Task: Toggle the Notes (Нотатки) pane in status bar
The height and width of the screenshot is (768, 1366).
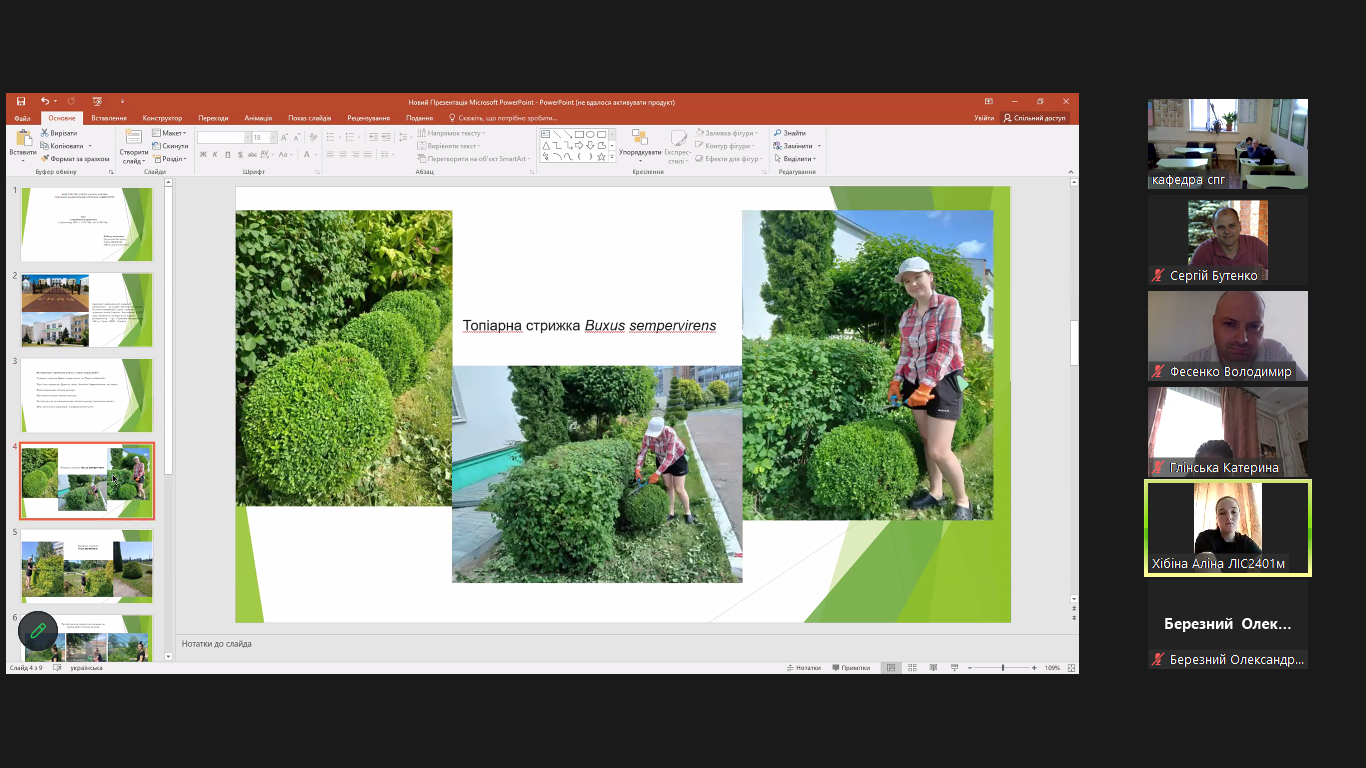Action: 803,668
